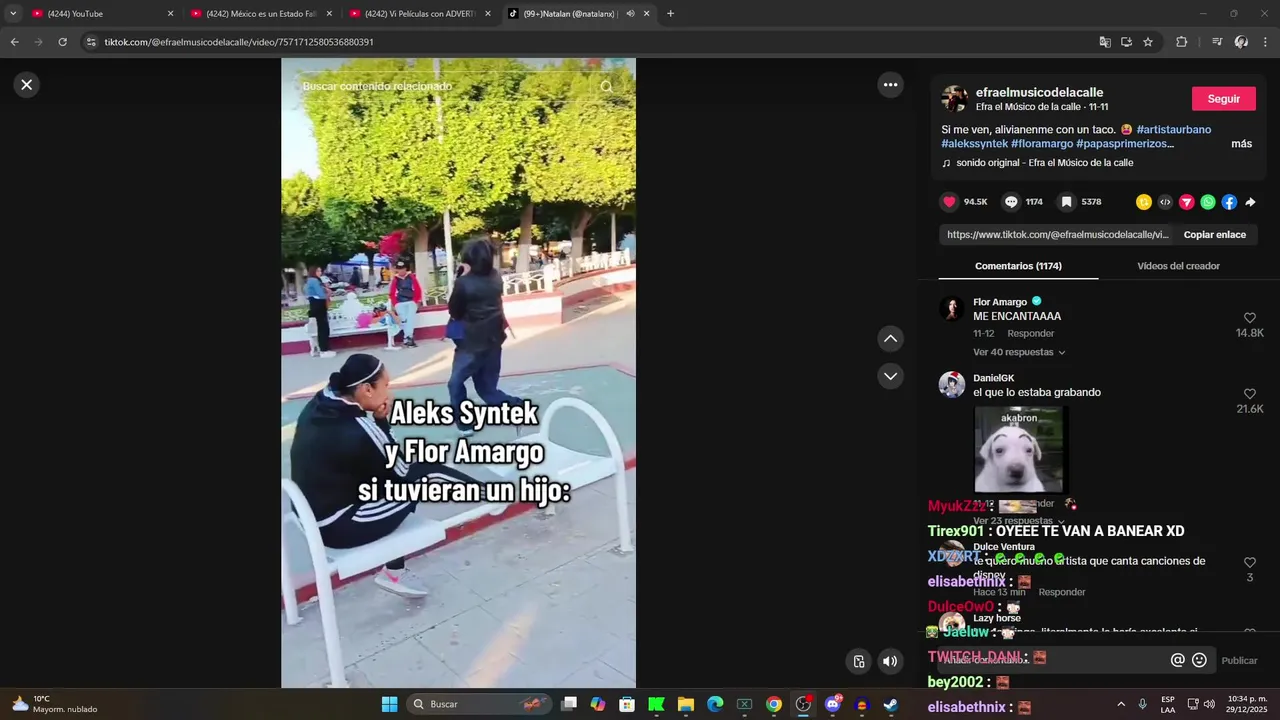Expand 'Ver 40 respuestas' under Flor Amargo
This screenshot has height=720, width=1280.
1019,352
